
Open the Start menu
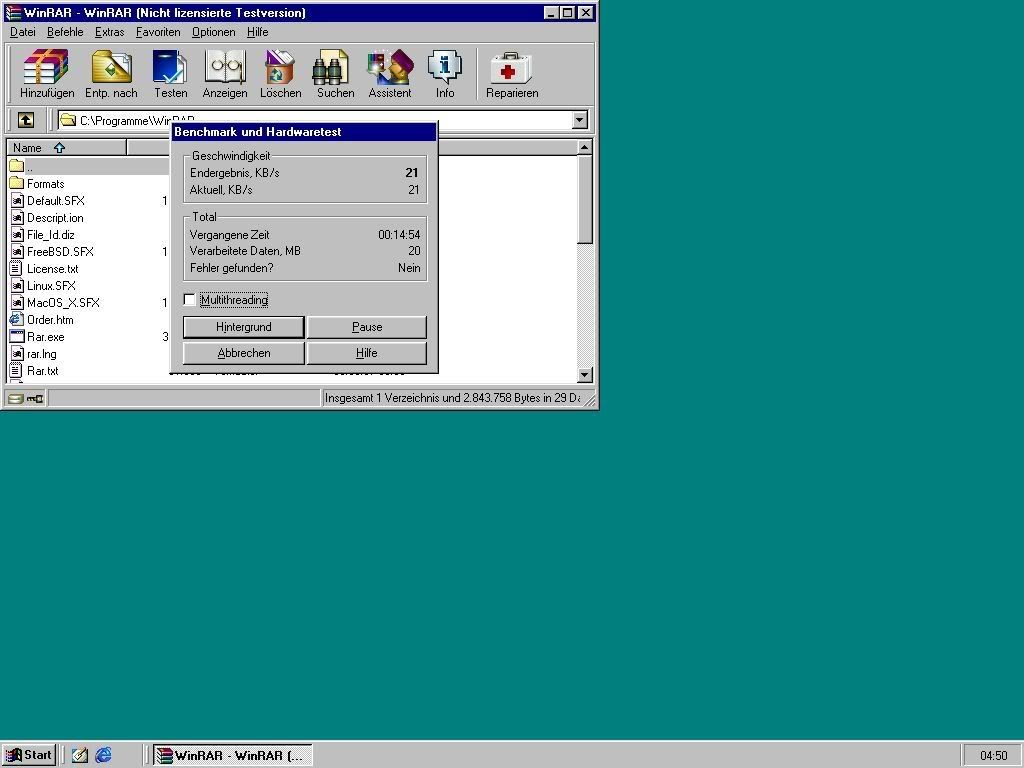[29, 755]
